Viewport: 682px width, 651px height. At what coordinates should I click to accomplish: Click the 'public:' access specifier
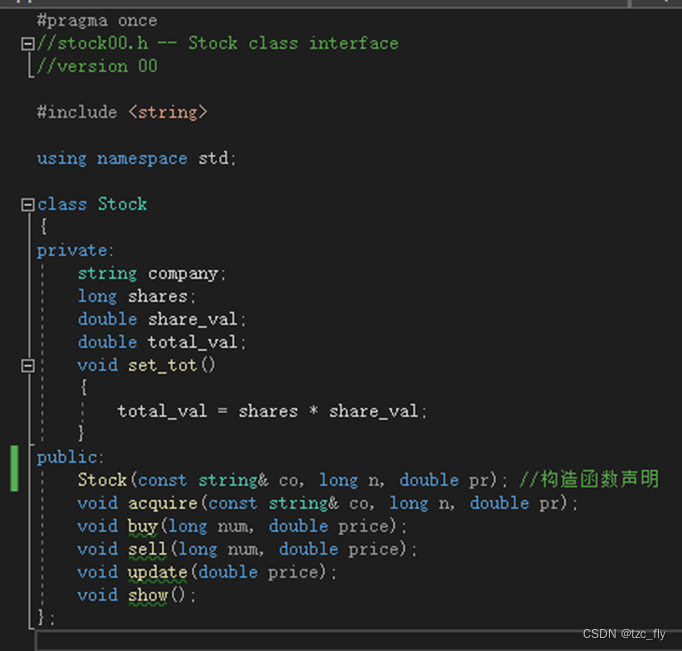pos(70,457)
